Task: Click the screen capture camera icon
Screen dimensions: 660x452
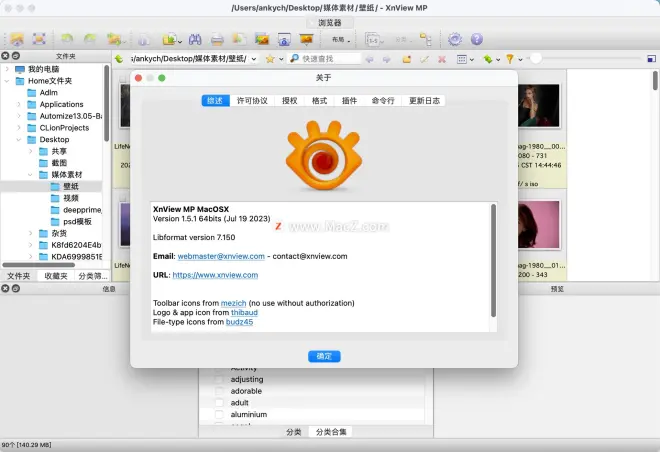Action: click(284, 40)
